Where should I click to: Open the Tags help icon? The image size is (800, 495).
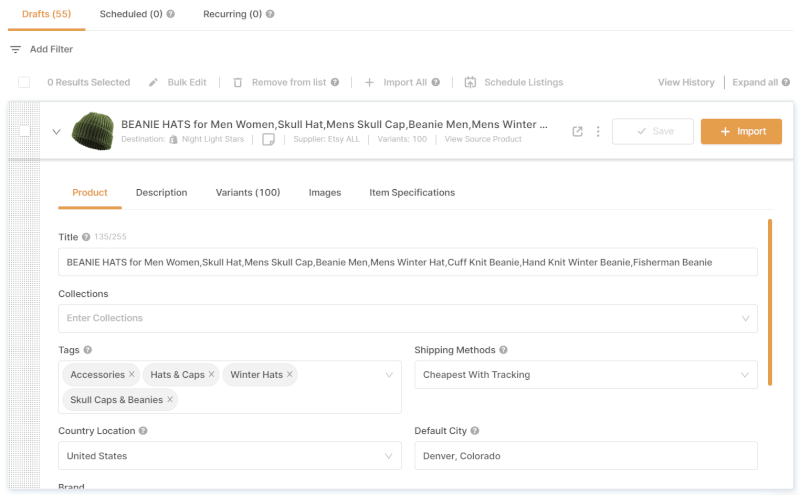(88, 350)
